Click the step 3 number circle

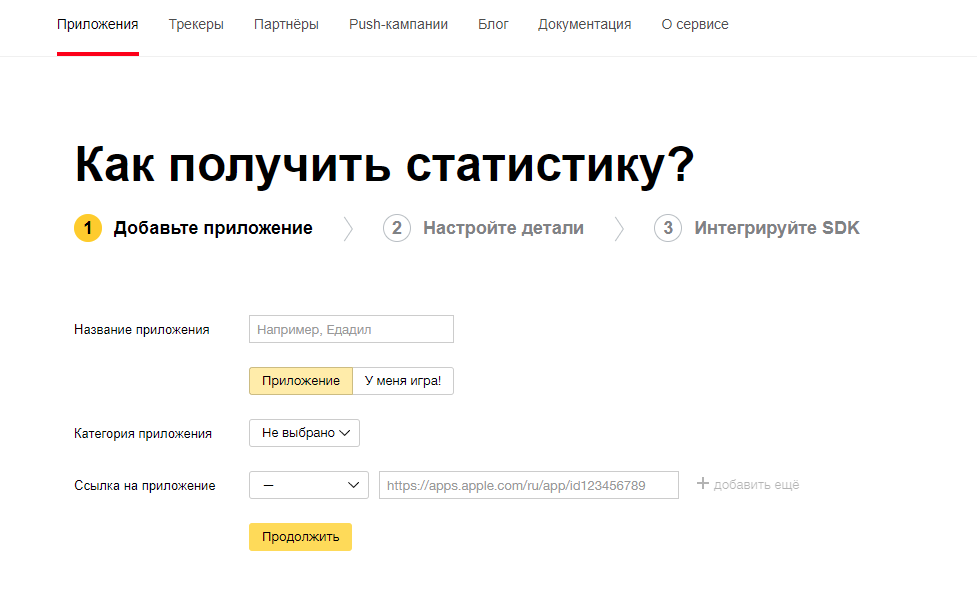[668, 229]
